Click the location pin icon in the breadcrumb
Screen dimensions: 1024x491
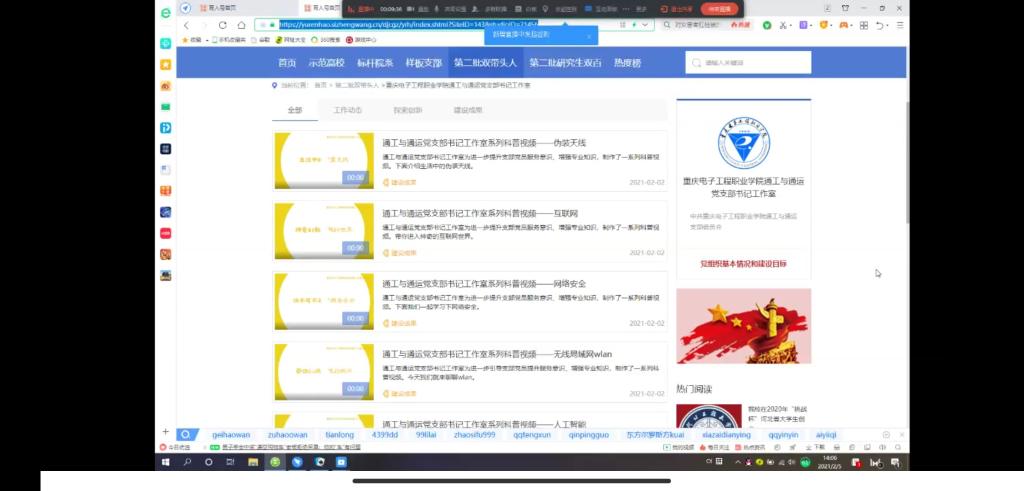[x=274, y=85]
